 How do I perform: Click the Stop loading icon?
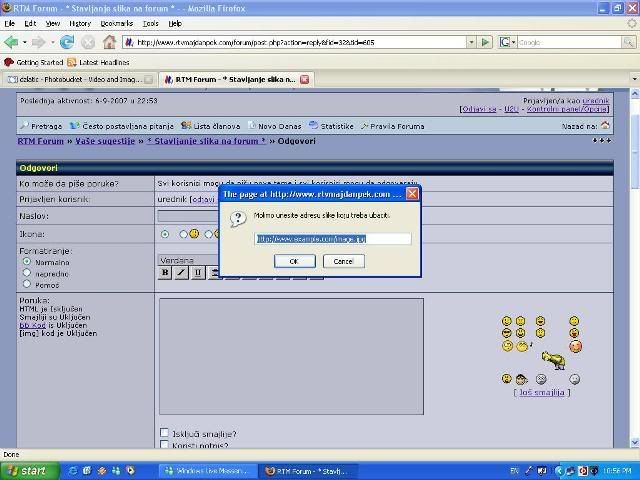coord(88,42)
